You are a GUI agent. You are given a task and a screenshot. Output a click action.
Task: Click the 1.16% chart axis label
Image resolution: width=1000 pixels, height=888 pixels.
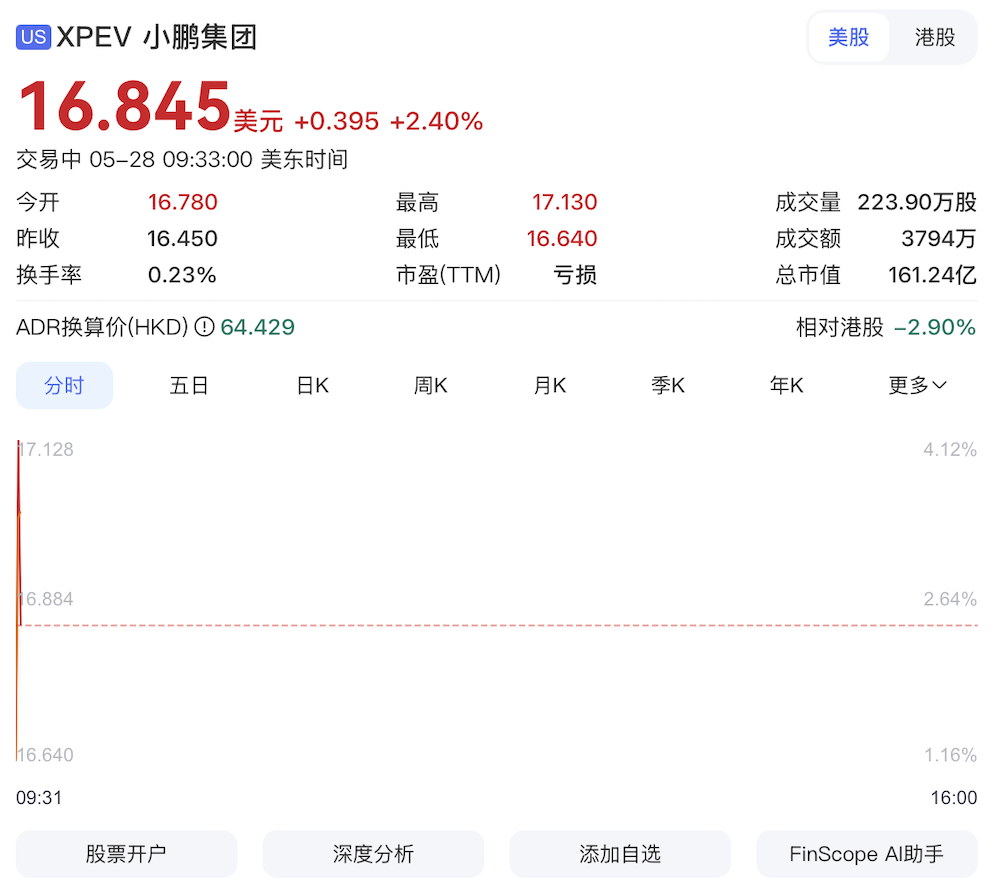pos(951,755)
